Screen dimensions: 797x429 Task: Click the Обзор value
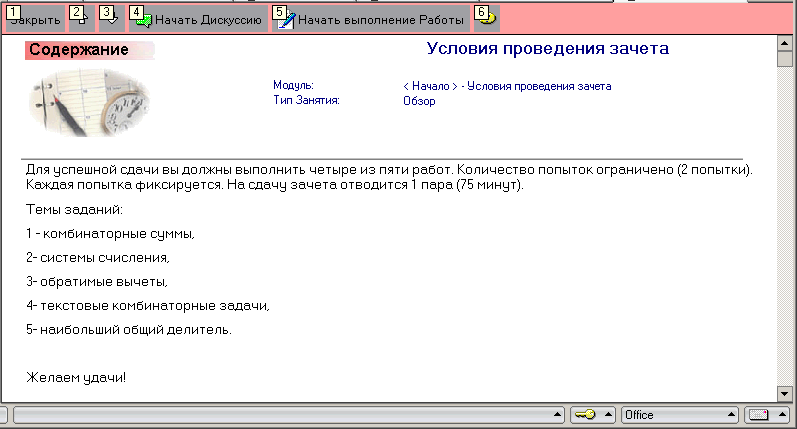click(419, 101)
